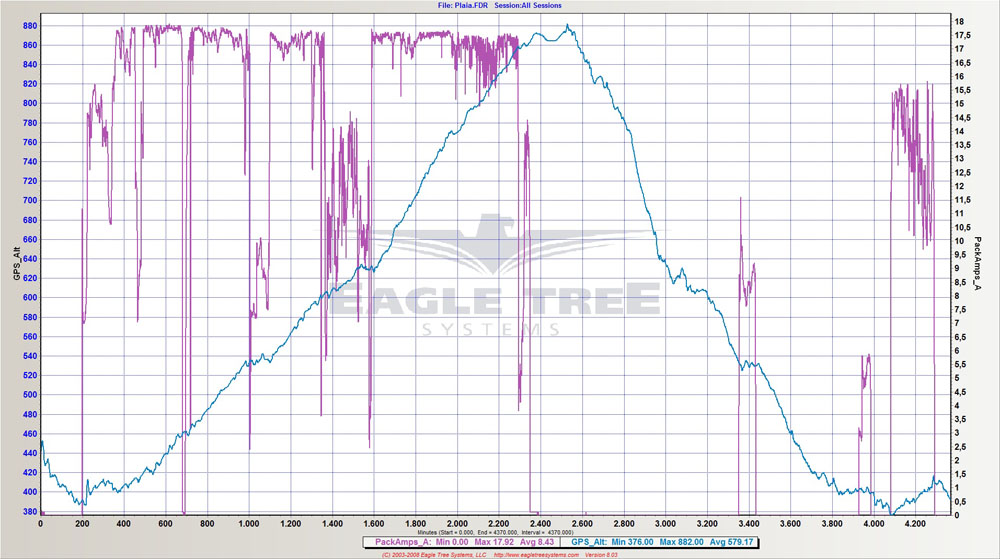
Task: Click the 0,5 value on the PackAmps axis
Action: (x=960, y=501)
